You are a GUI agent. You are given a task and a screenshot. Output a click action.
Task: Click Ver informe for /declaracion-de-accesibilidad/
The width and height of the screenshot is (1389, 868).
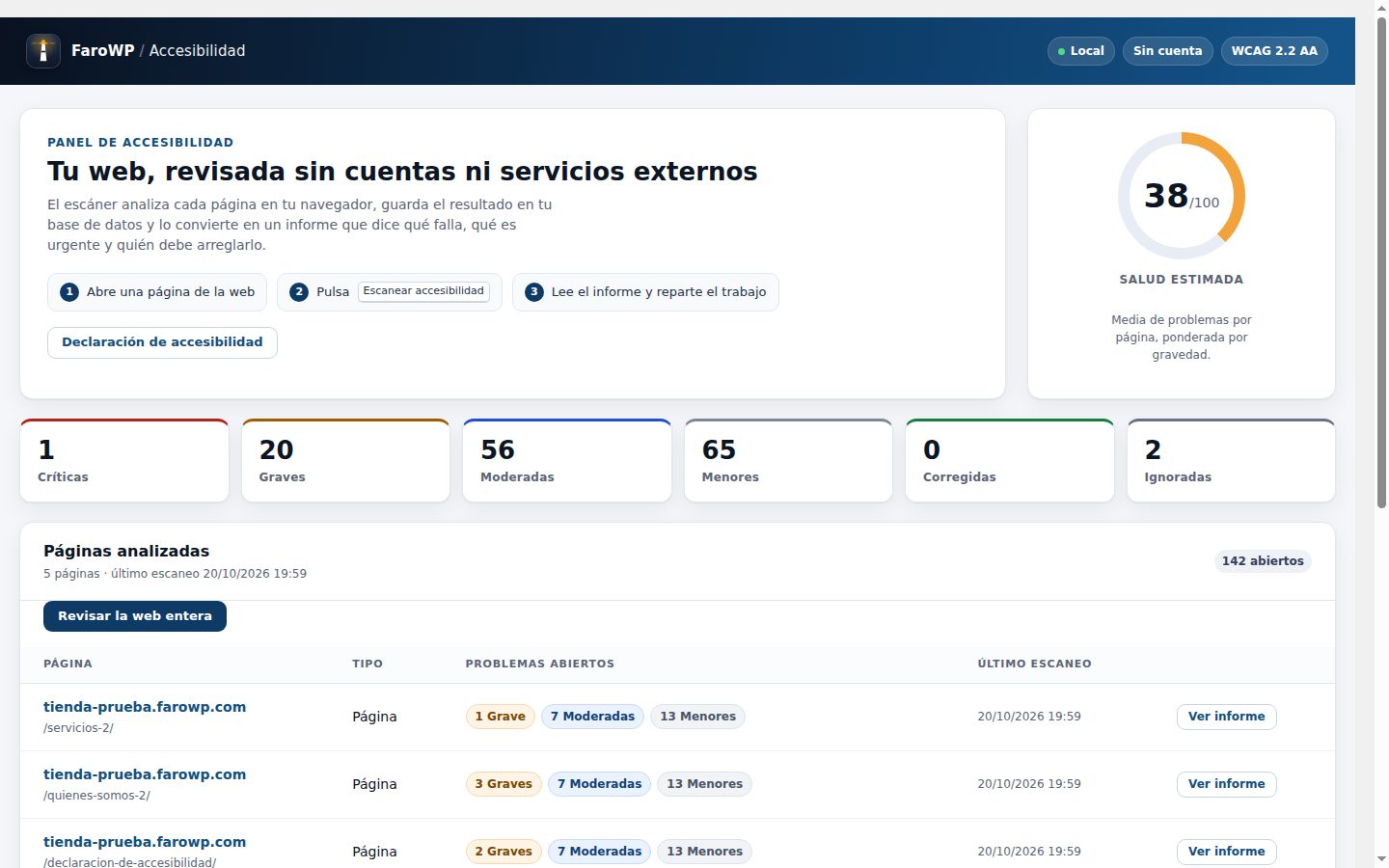click(x=1226, y=852)
